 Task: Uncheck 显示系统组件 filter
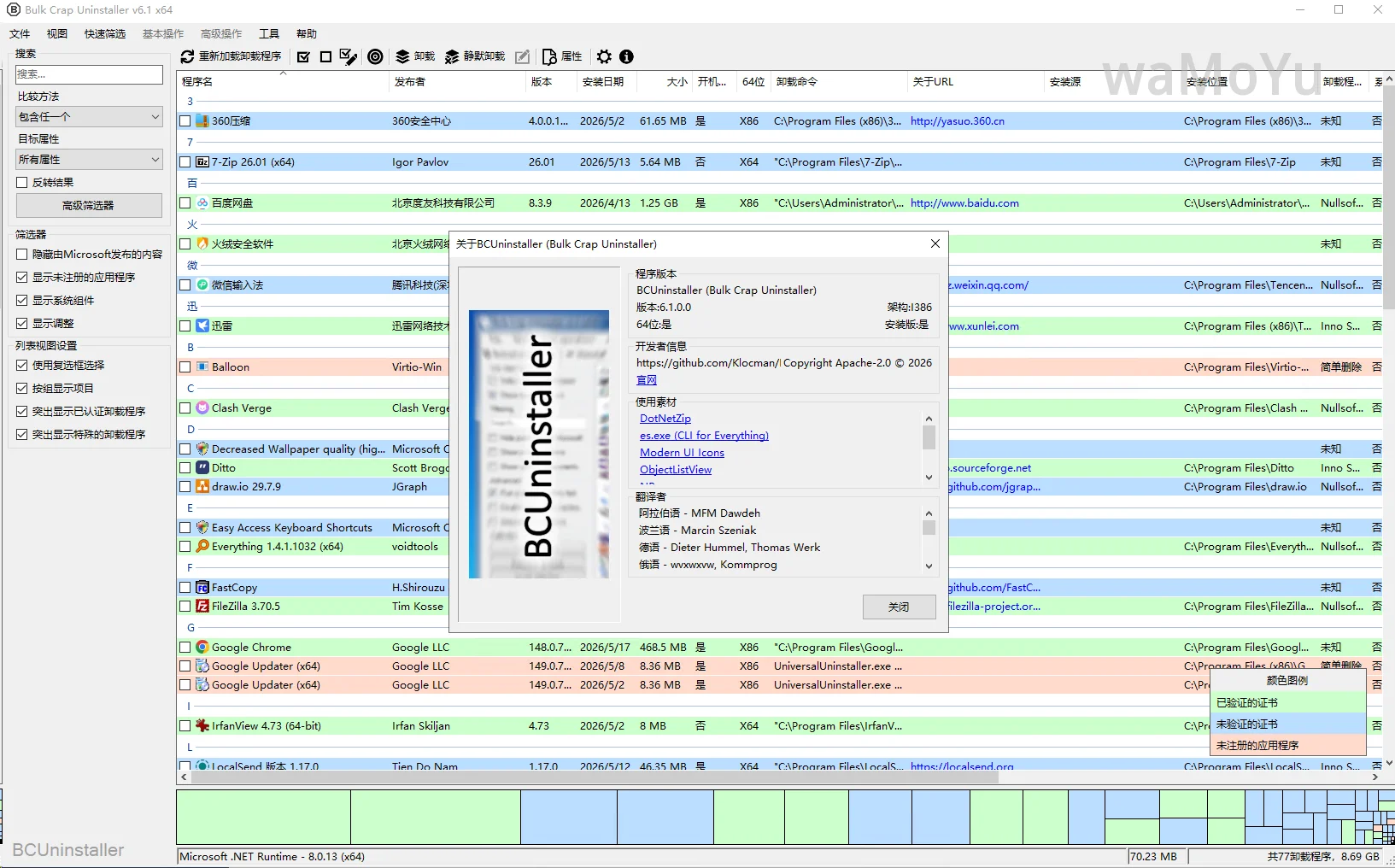[22, 301]
